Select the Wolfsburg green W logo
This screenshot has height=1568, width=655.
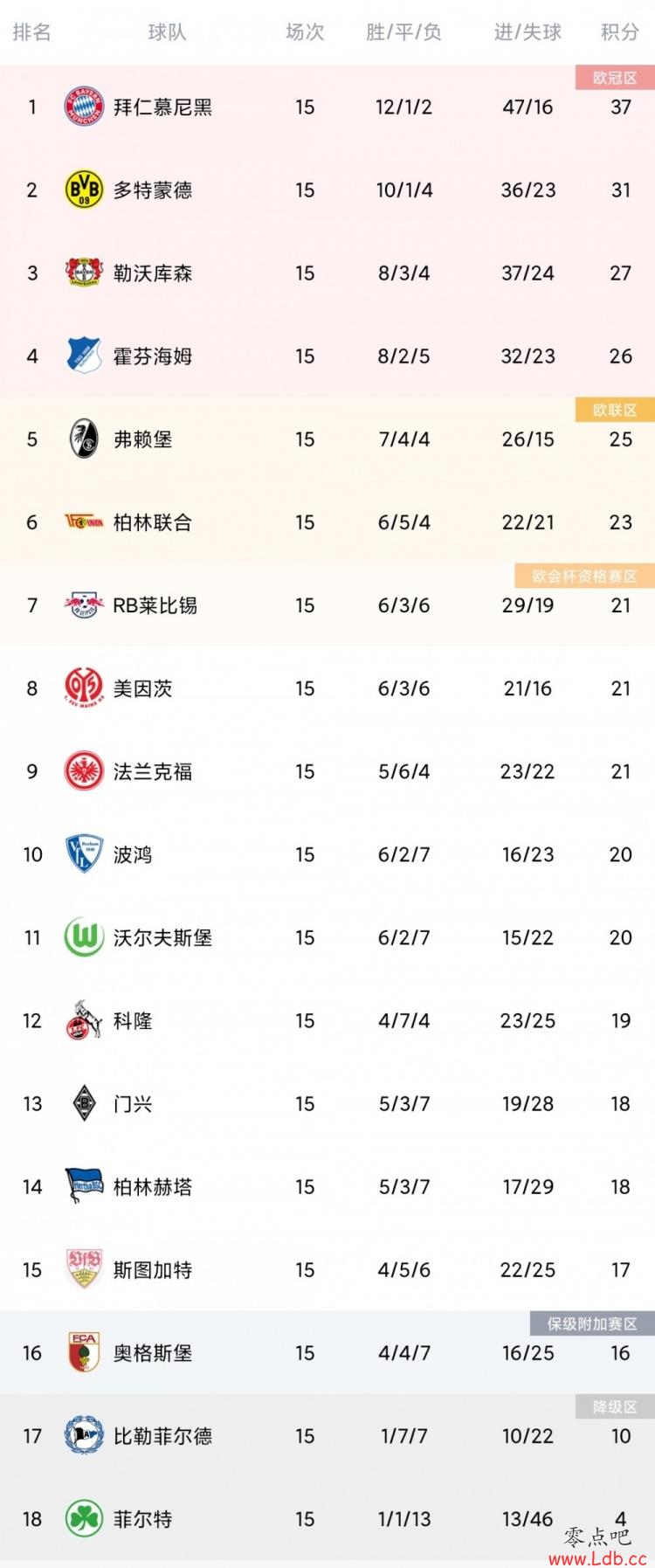[x=85, y=937]
